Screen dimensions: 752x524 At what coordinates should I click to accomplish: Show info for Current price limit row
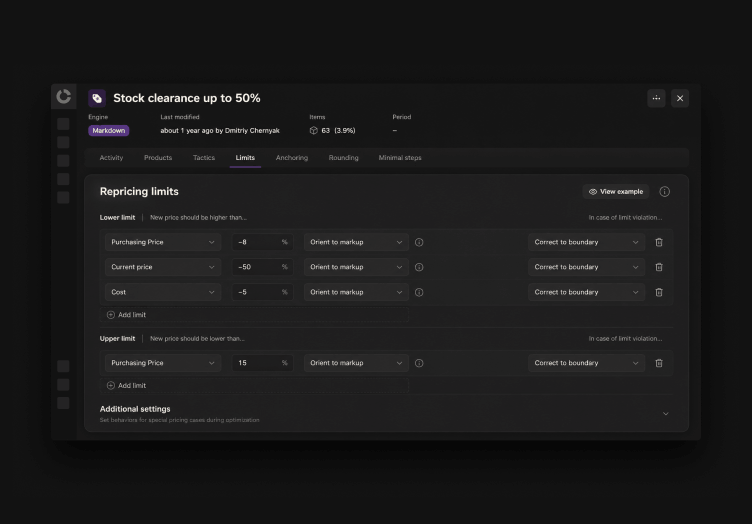coord(419,267)
